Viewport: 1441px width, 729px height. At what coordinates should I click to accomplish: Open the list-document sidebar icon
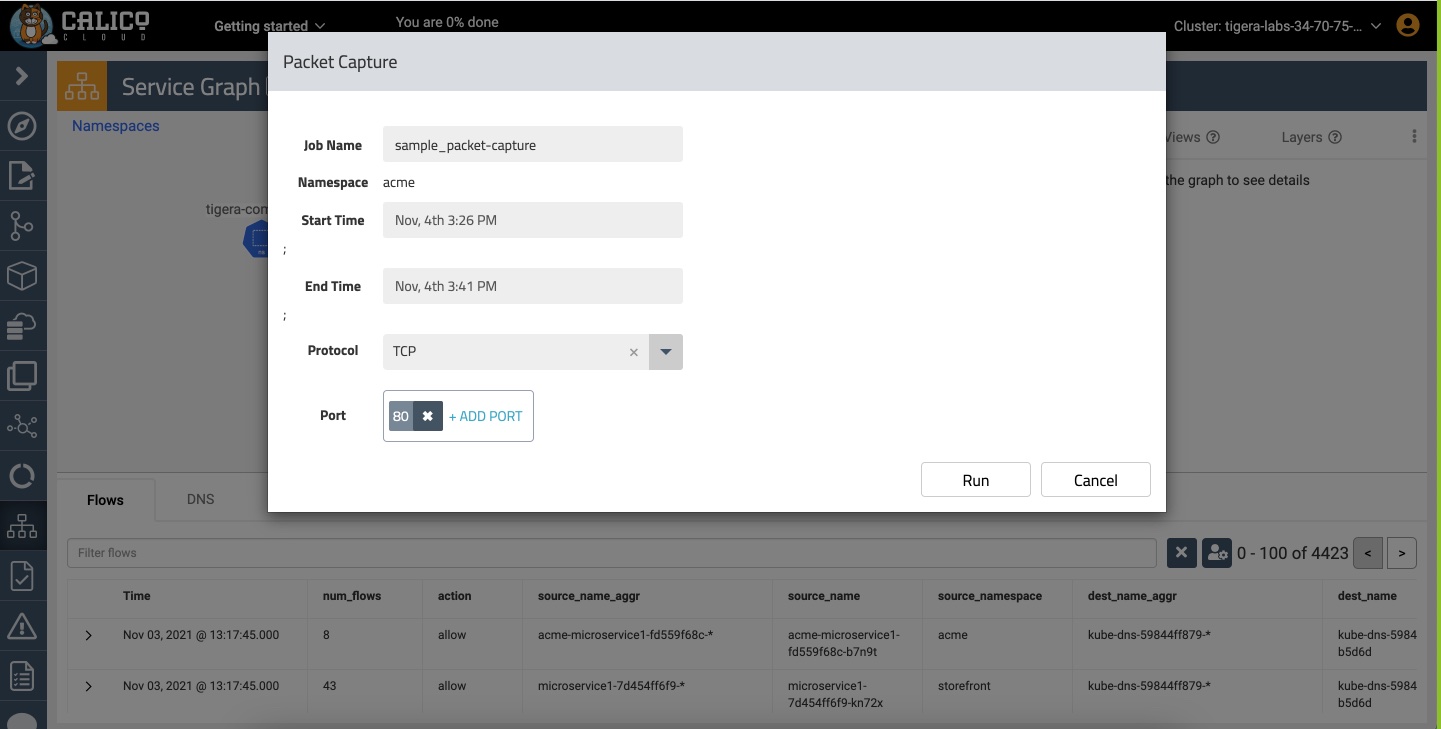tap(22, 676)
